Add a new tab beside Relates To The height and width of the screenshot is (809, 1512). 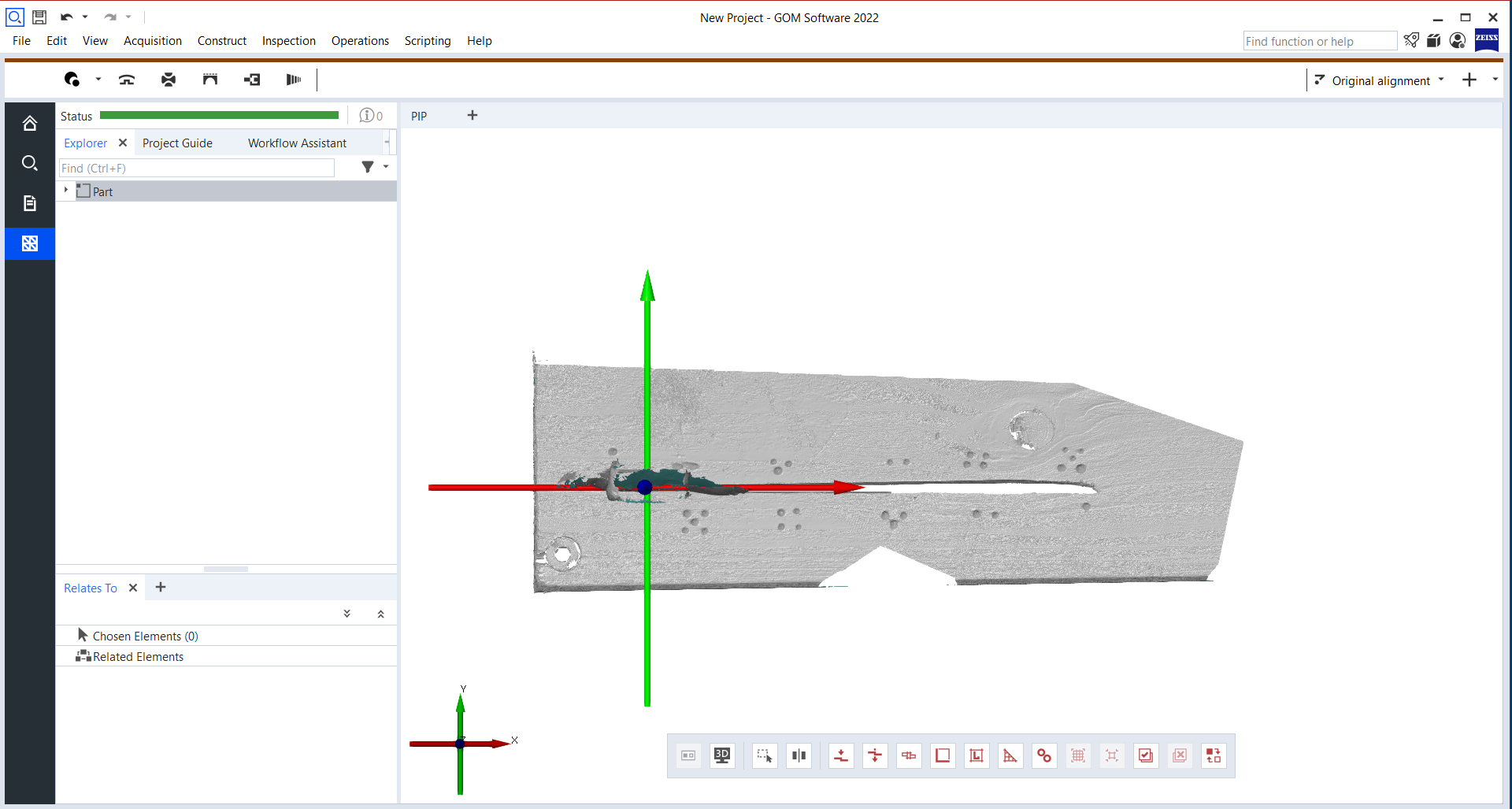161,587
